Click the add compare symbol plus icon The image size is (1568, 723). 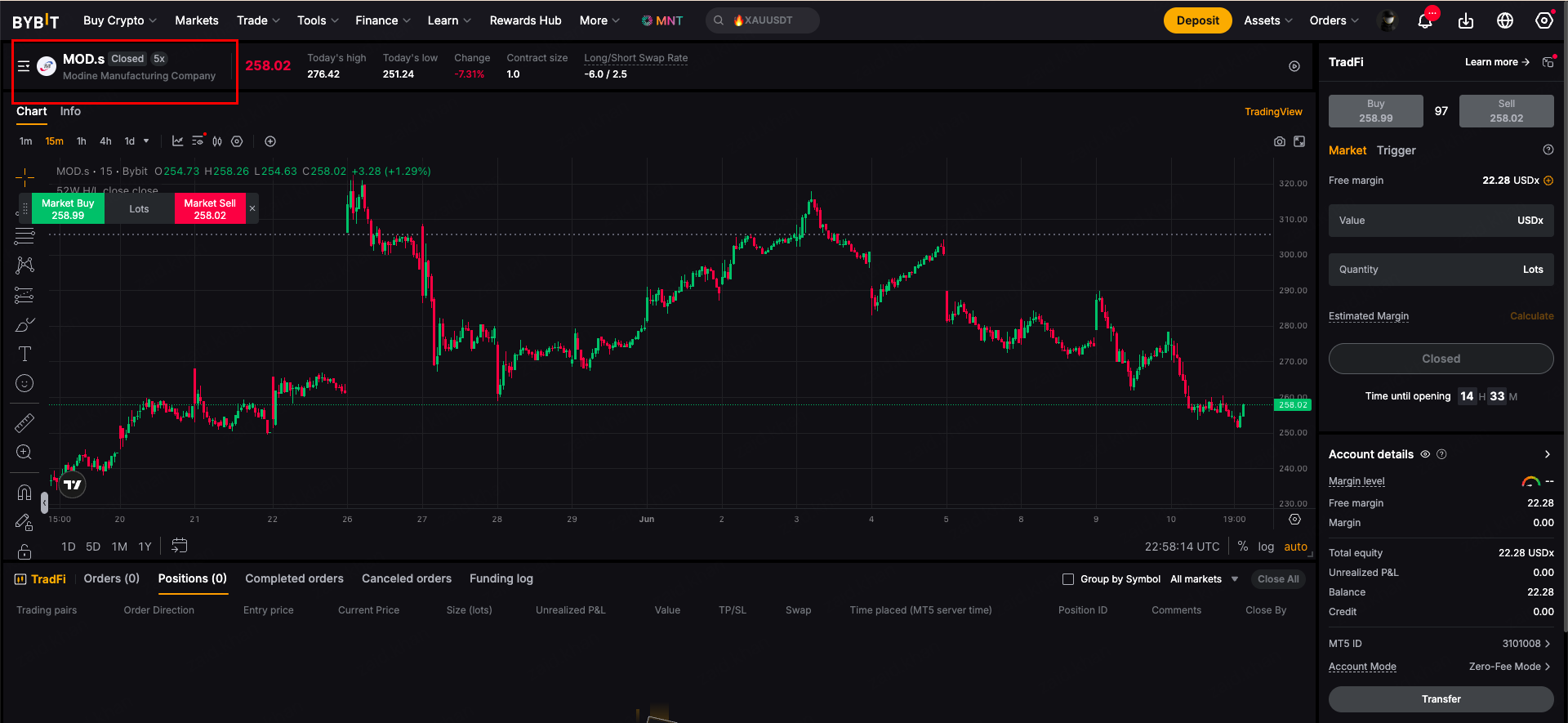click(270, 141)
